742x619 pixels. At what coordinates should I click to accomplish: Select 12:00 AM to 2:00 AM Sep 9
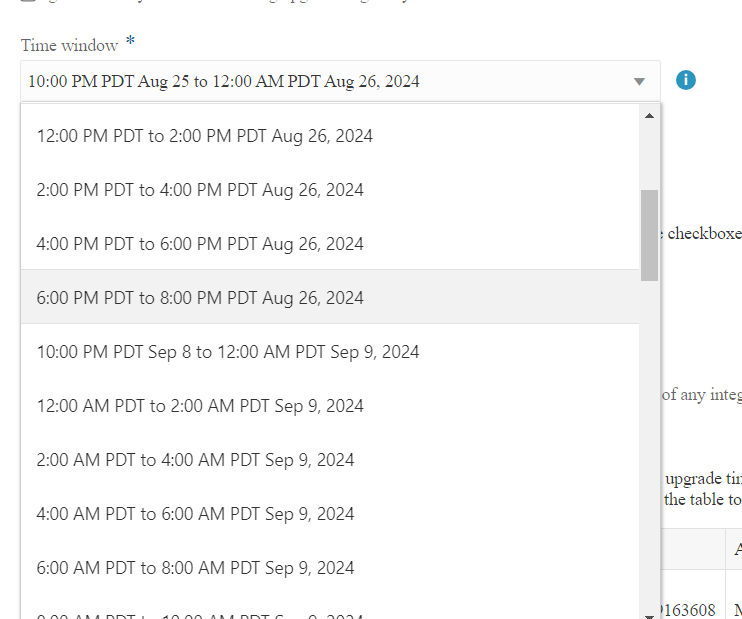click(x=200, y=406)
